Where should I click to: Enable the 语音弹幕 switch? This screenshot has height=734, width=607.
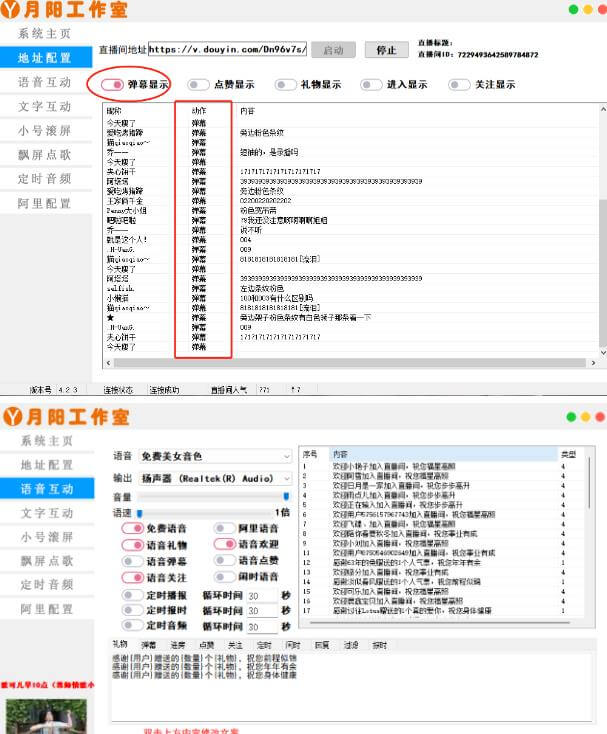click(132, 561)
